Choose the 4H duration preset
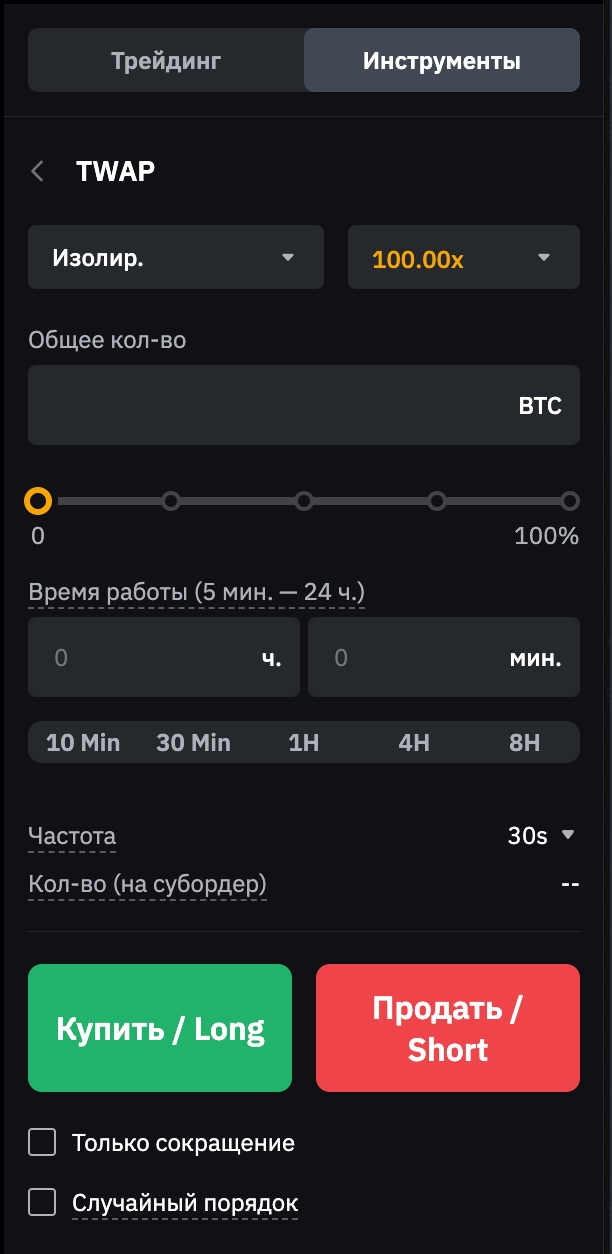This screenshot has height=1254, width=612. click(414, 743)
